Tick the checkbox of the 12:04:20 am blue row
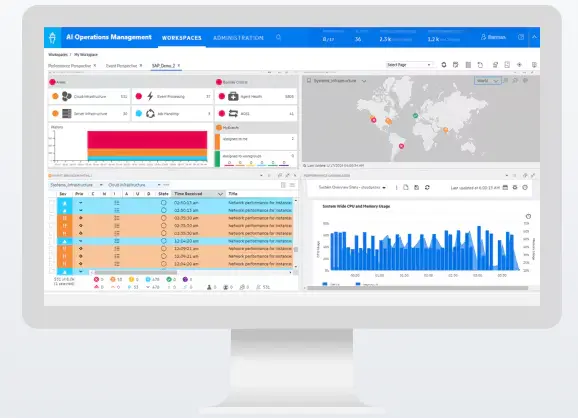 pyautogui.click(x=52, y=241)
